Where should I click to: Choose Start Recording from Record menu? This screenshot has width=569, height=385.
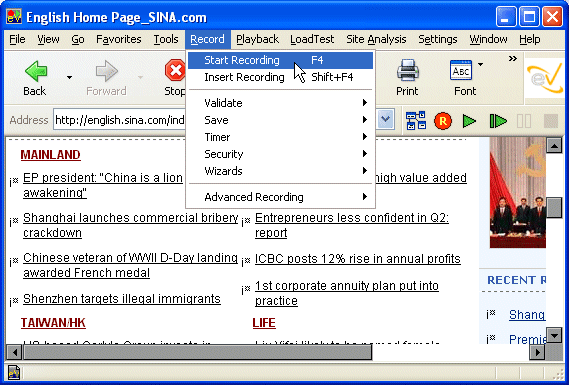[281, 60]
